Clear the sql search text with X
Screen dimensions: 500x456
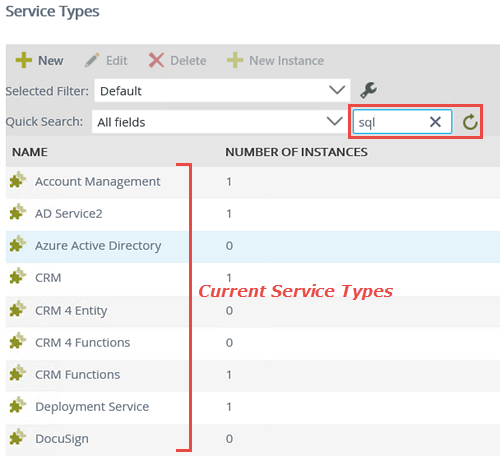tap(435, 122)
